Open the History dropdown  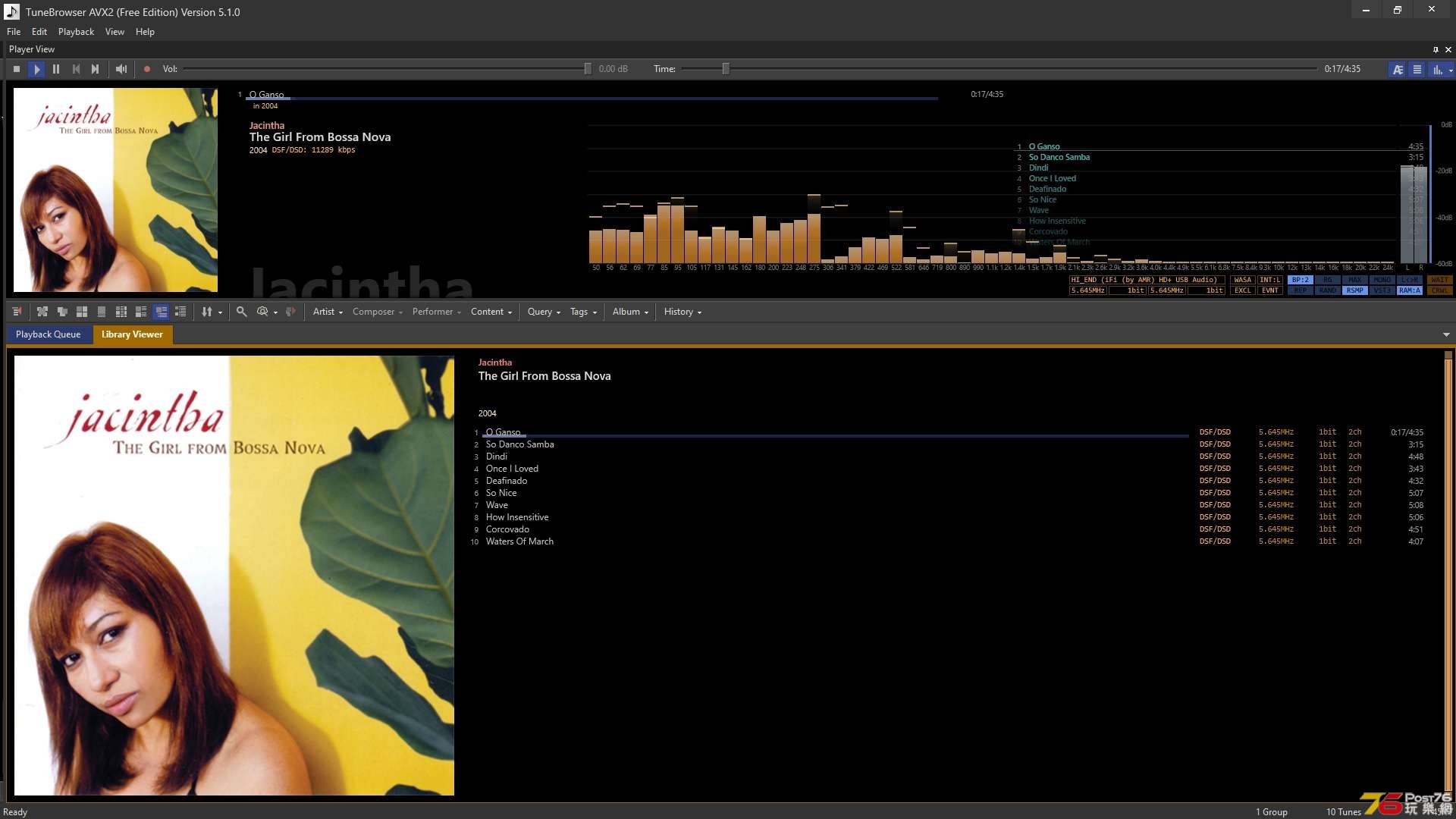682,312
